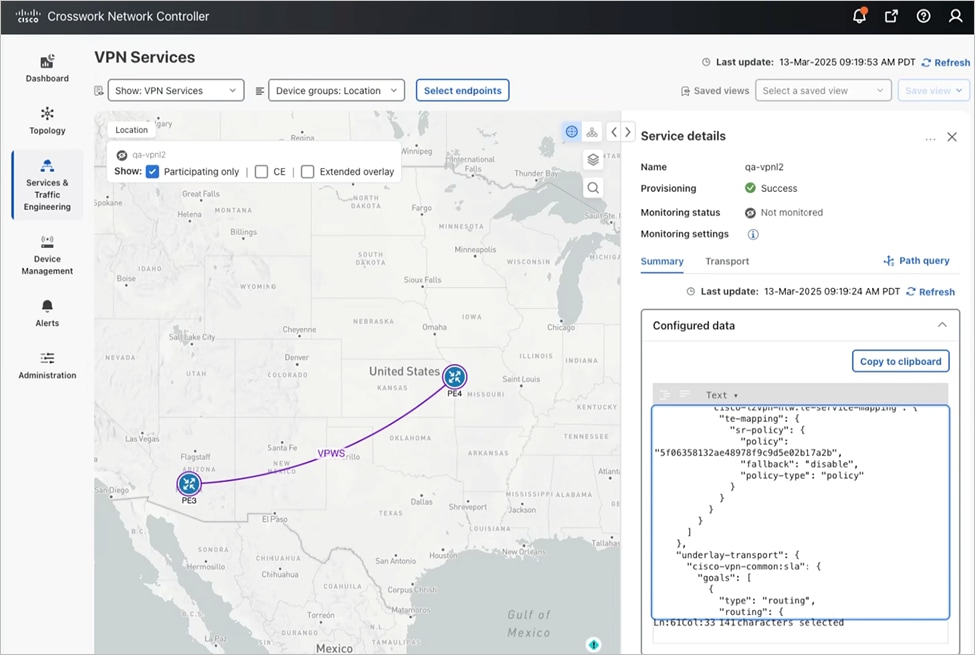Open the Show: VPN Services dropdown
The height and width of the screenshot is (655, 975).
point(175,89)
